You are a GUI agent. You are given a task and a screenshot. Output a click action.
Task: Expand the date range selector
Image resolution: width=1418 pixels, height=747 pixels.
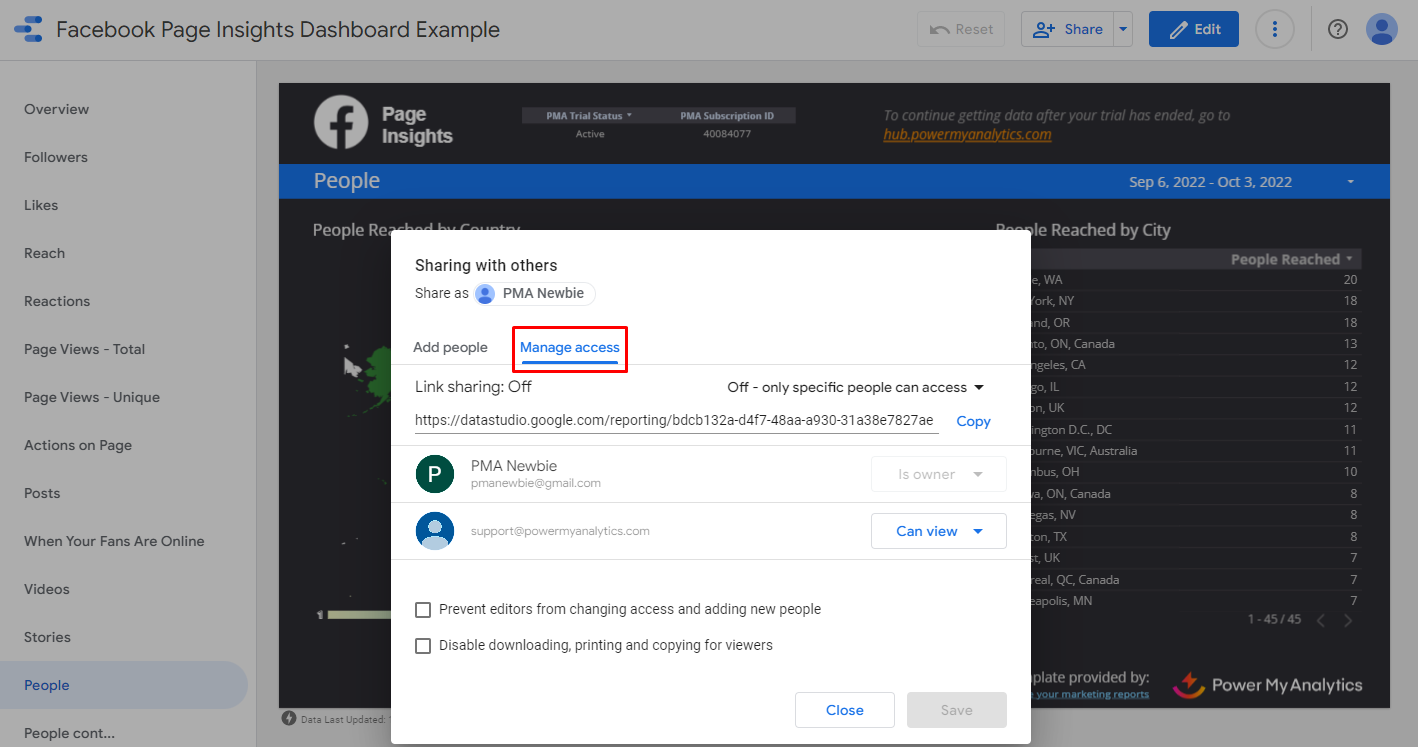[x=1350, y=182]
